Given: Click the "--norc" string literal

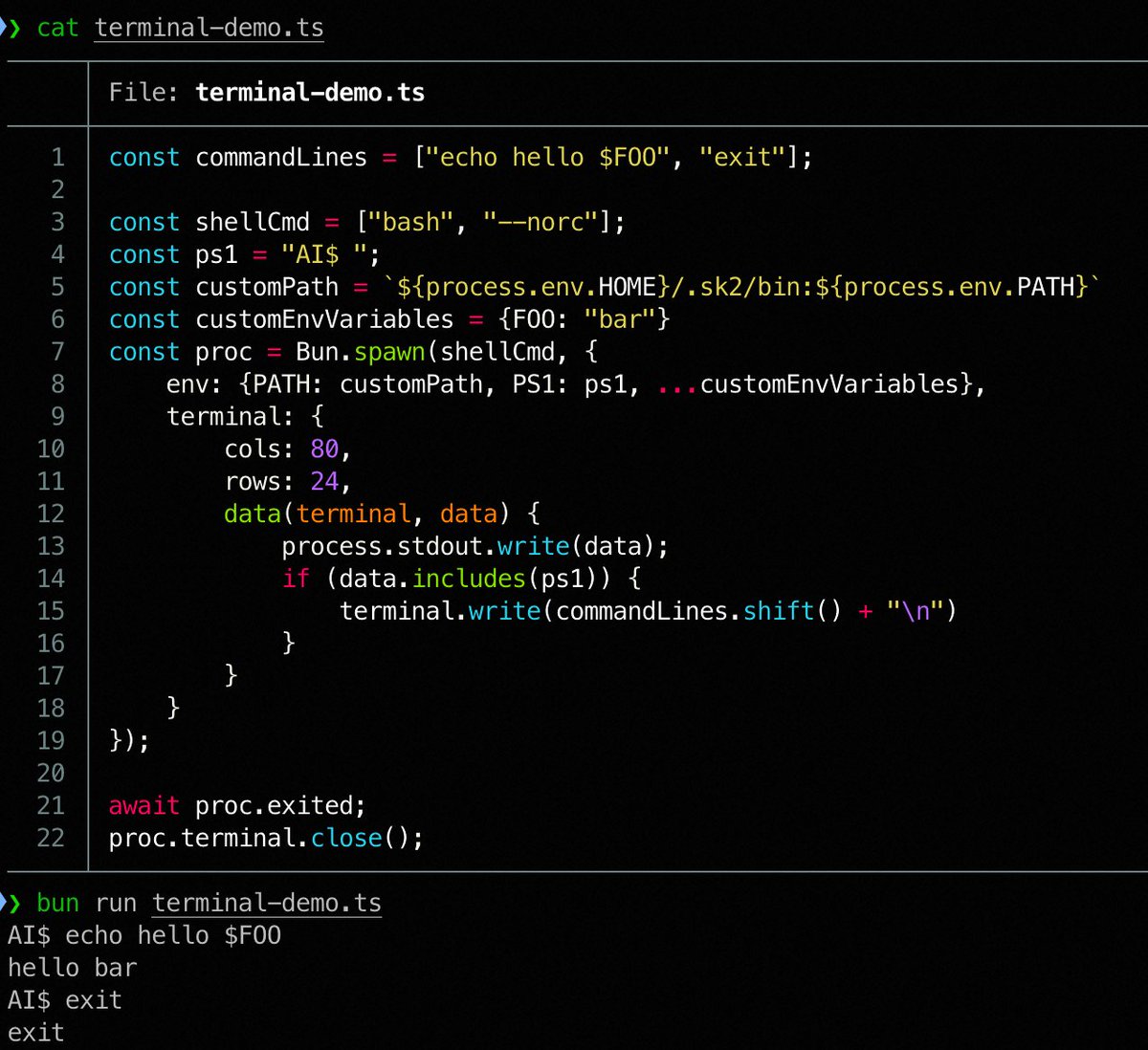Looking at the screenshot, I should click(x=541, y=222).
